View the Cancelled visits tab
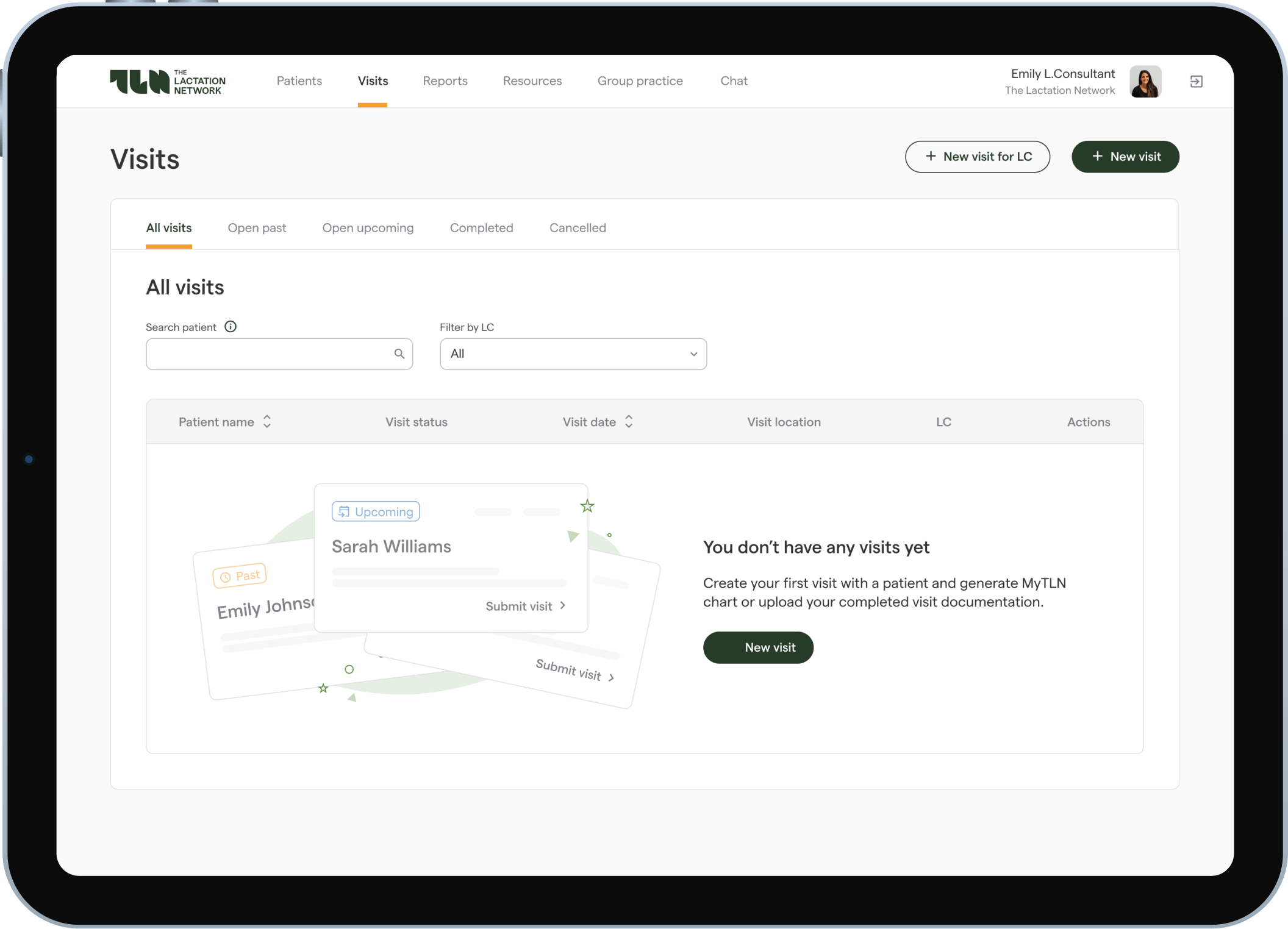This screenshot has height=929, width=1288. coord(578,228)
